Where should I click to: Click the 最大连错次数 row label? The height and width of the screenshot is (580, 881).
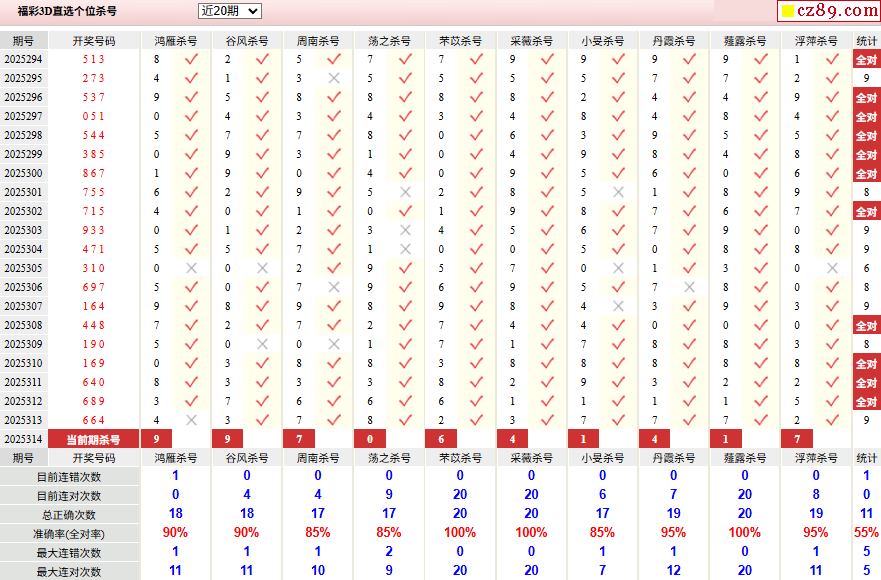click(69, 553)
